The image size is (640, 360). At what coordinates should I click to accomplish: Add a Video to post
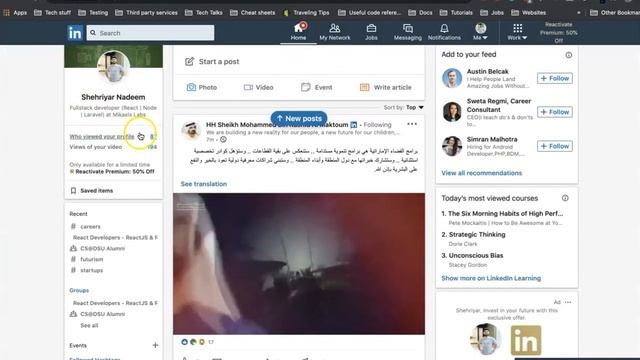[258, 87]
